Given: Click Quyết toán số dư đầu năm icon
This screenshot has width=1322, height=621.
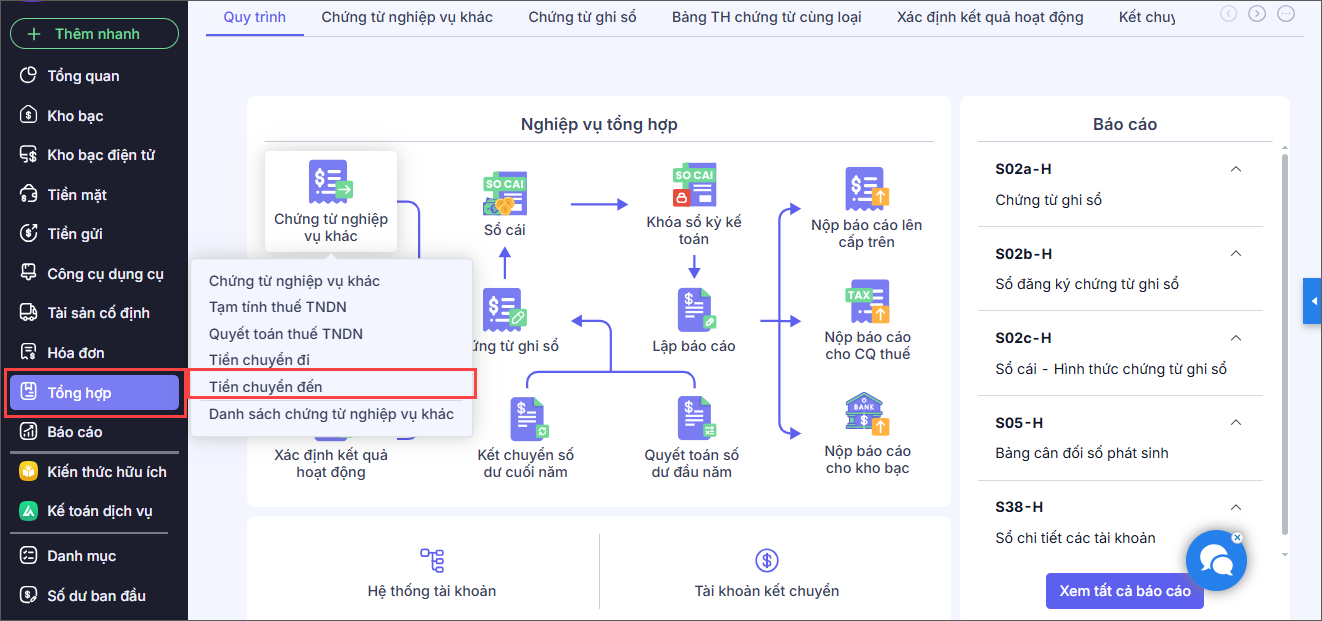Looking at the screenshot, I should [x=694, y=419].
